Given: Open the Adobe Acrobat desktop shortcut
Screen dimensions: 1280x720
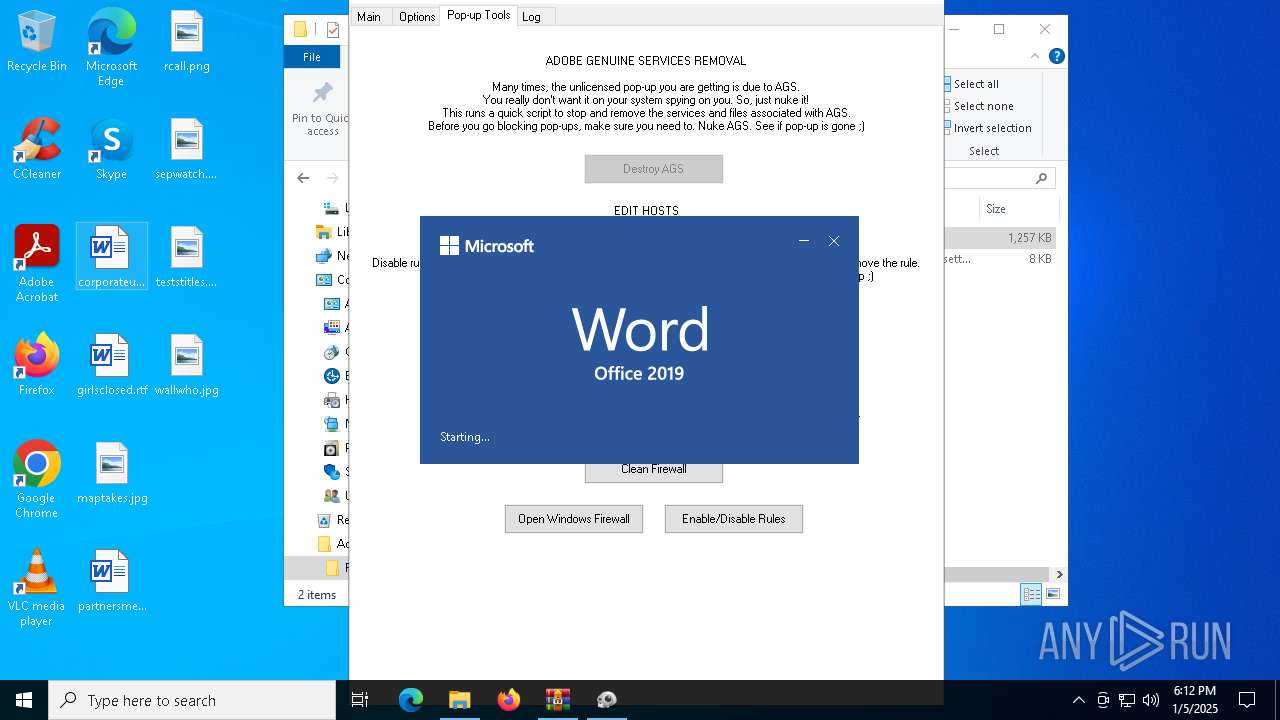Looking at the screenshot, I should (37, 264).
